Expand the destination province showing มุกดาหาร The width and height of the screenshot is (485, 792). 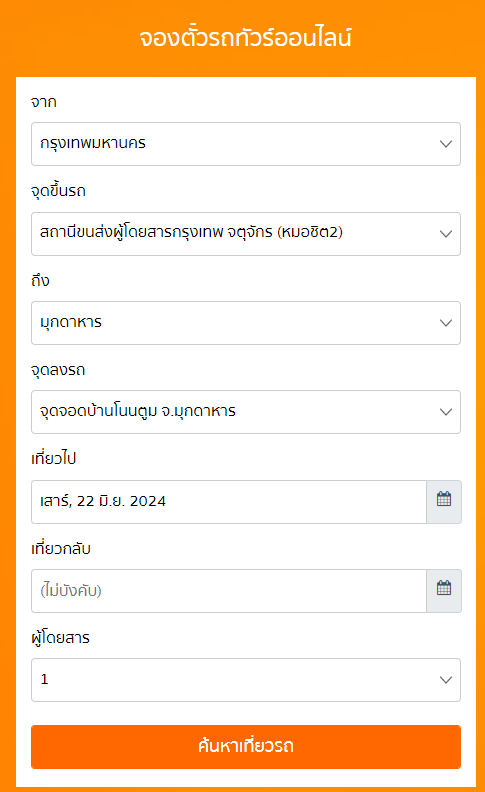(x=246, y=323)
